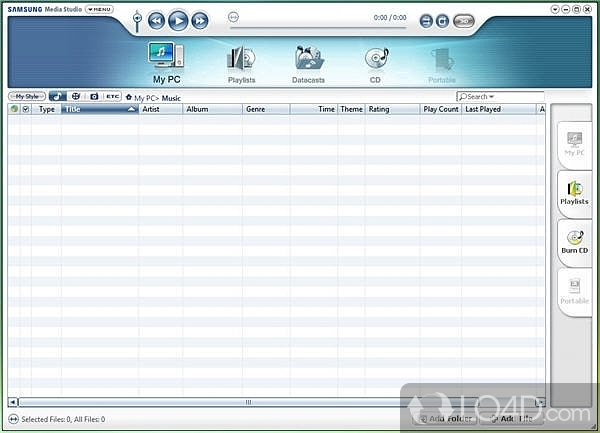600x433 pixels.
Task: Show photo files filter icon
Action: 94,97
